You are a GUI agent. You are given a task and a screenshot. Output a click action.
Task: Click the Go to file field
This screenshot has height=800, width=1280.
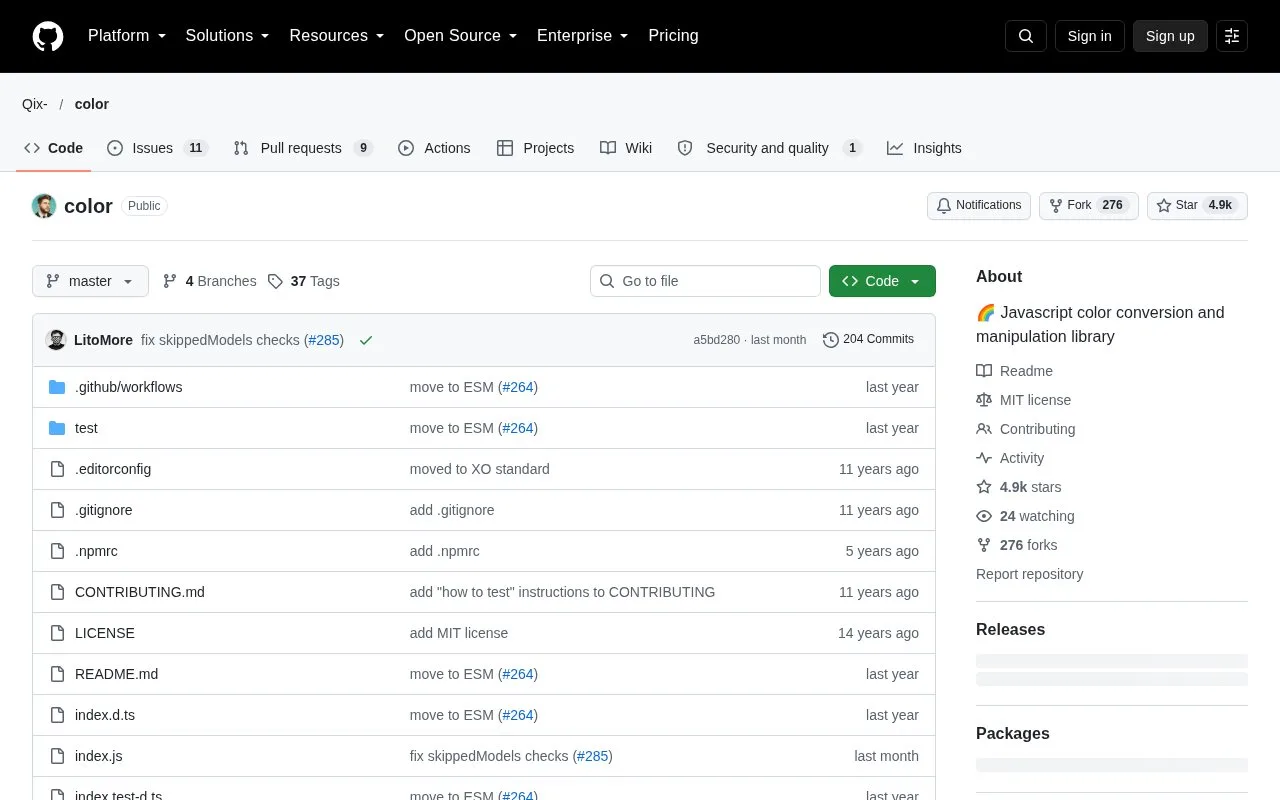[705, 281]
